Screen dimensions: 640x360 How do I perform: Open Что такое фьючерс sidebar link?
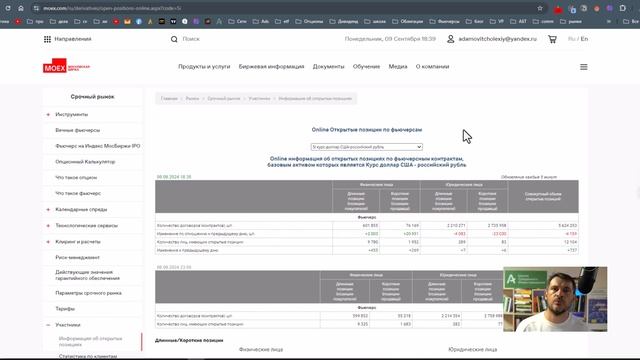click(78, 193)
